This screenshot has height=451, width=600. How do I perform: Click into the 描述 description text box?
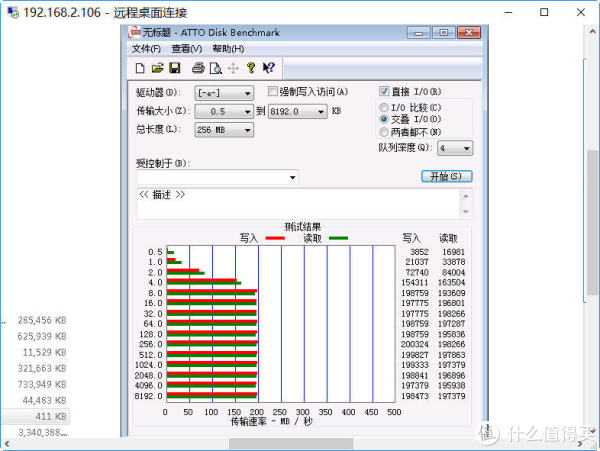point(299,203)
